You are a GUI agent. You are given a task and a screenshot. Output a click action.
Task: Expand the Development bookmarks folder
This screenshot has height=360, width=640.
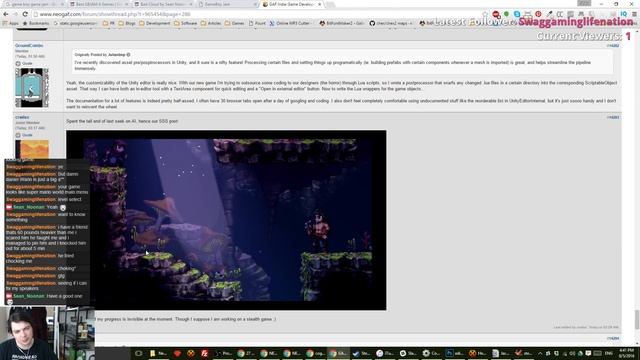[x=154, y=23]
